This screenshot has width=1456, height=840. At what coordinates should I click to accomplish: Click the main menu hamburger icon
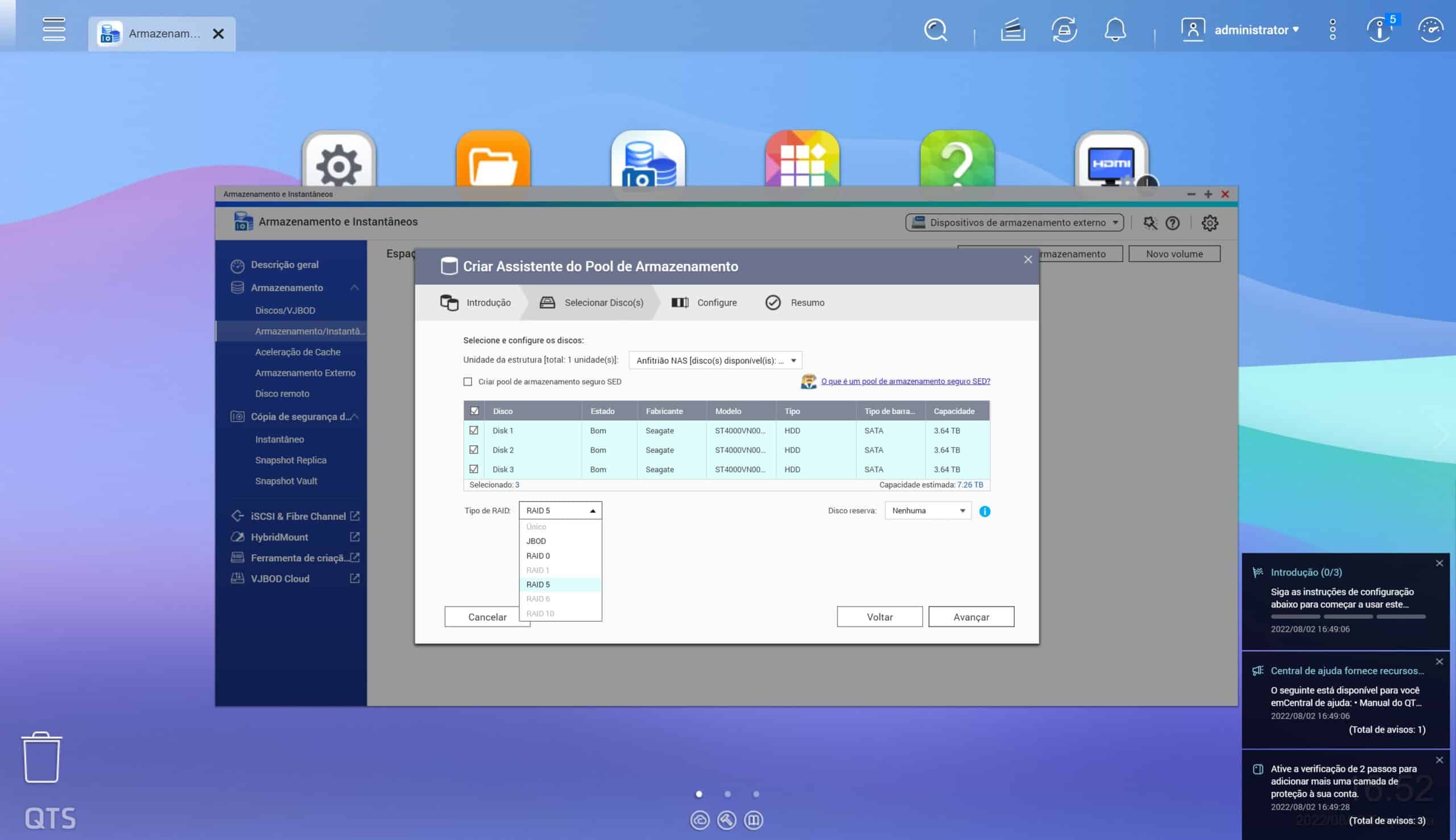click(53, 30)
